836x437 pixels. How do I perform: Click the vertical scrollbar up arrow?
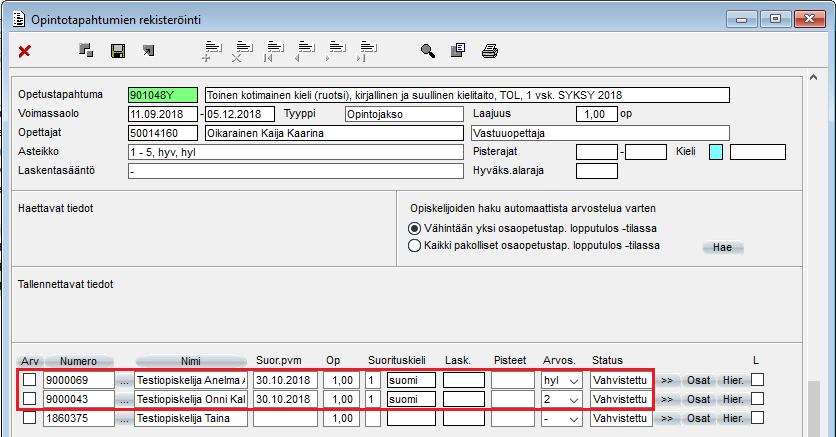click(814, 78)
